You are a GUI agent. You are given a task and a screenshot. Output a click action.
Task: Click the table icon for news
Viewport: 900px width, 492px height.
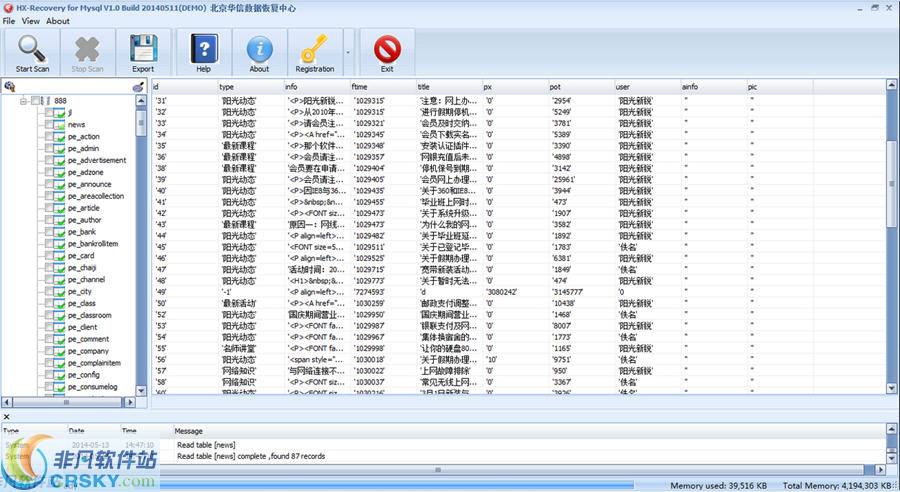[60, 125]
